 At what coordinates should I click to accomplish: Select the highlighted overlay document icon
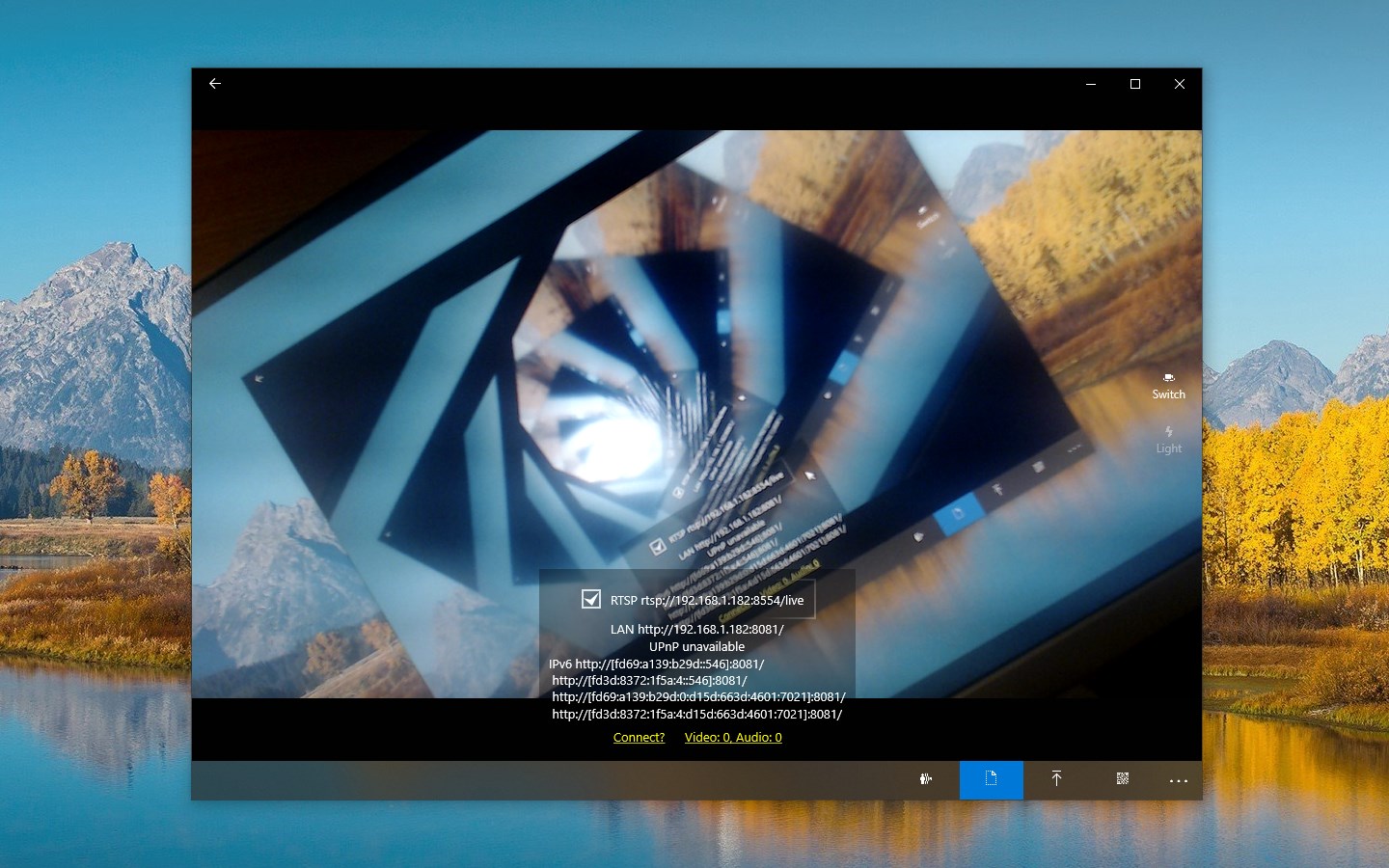[x=991, y=780]
